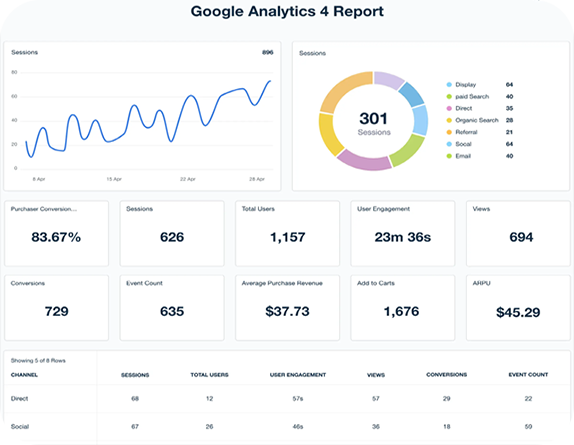Open the ARPU $45.29 card

[x=518, y=308]
